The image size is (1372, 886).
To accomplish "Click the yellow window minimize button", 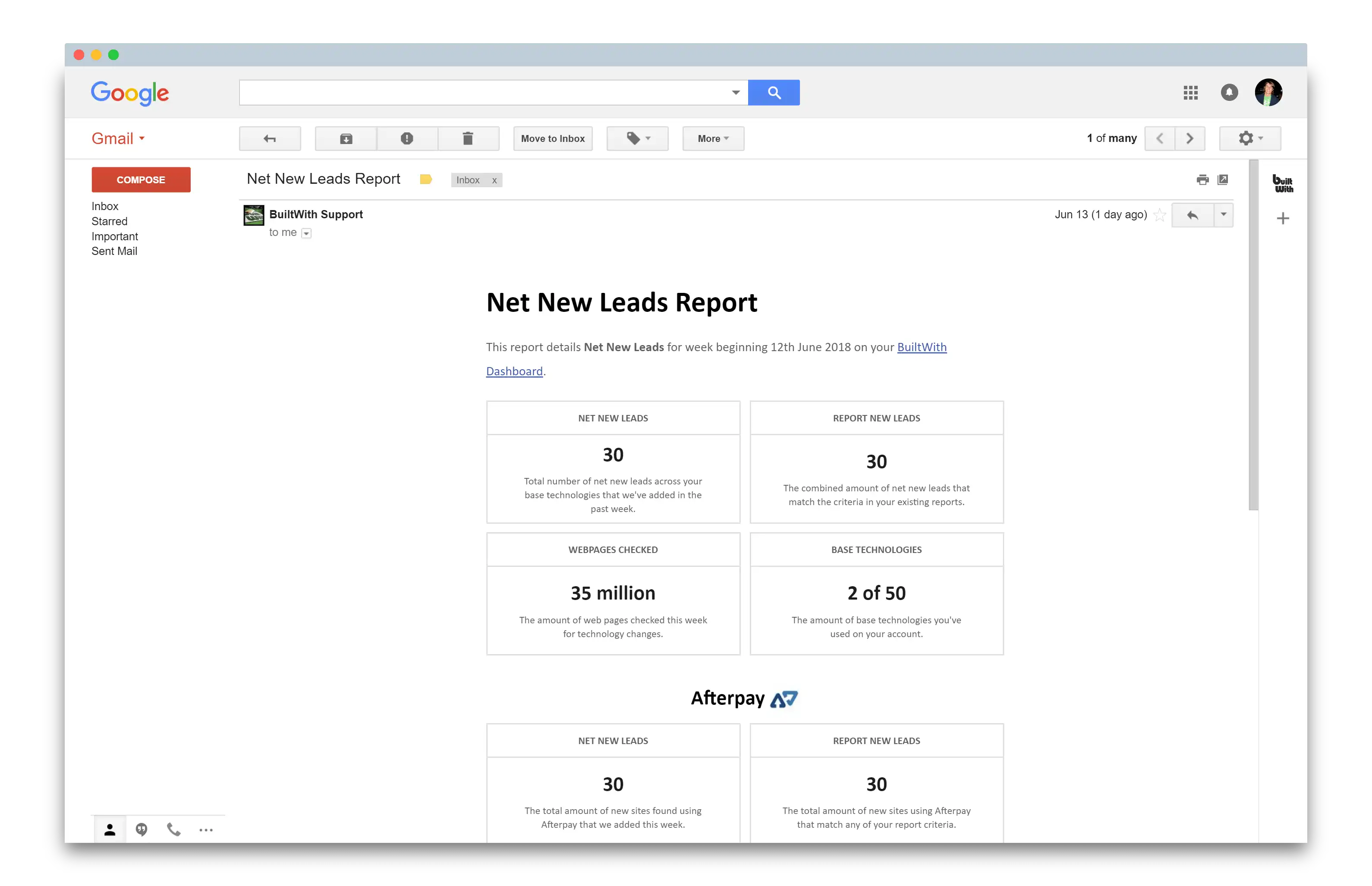I will (x=96, y=55).
